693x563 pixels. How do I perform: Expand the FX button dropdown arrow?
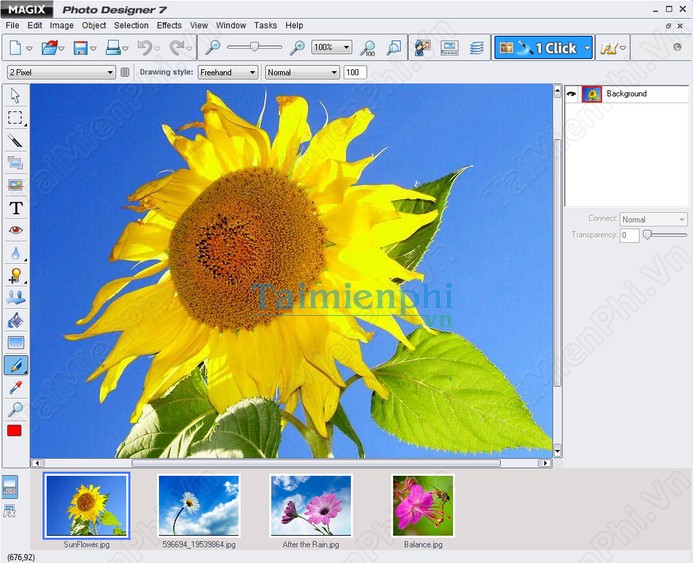(x=623, y=48)
